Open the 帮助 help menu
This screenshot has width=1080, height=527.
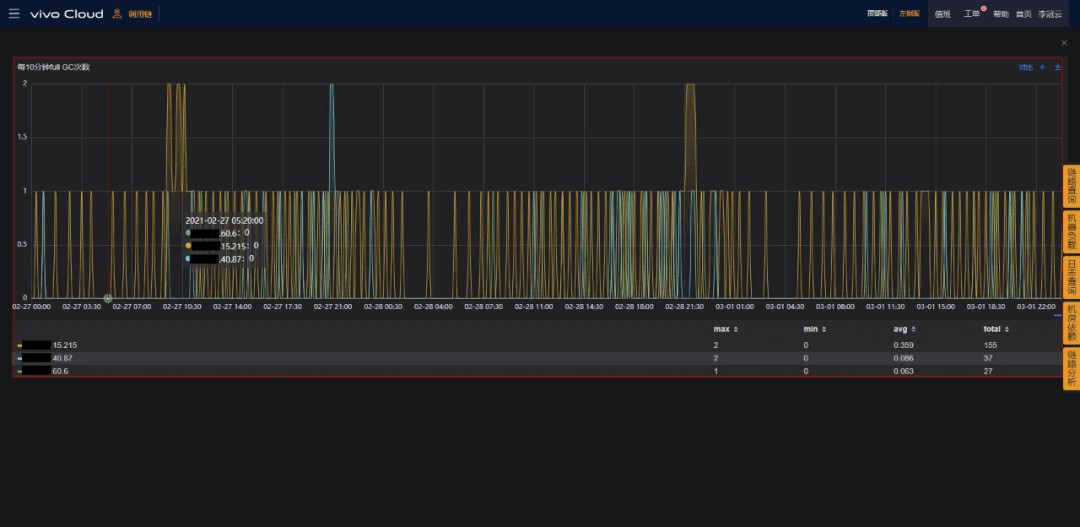tap(1001, 14)
